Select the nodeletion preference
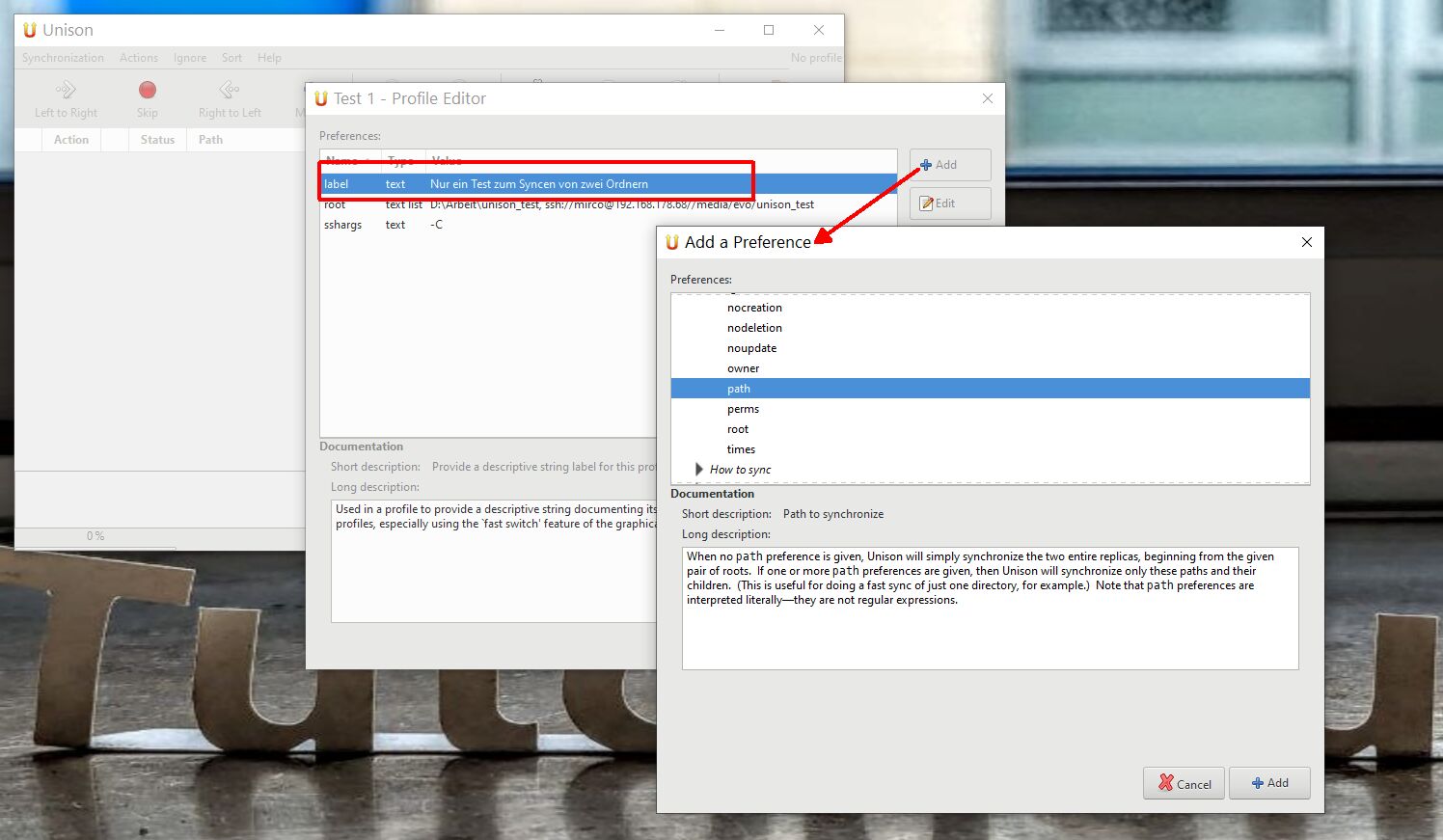The height and width of the screenshot is (840, 1443). pyautogui.click(x=754, y=328)
